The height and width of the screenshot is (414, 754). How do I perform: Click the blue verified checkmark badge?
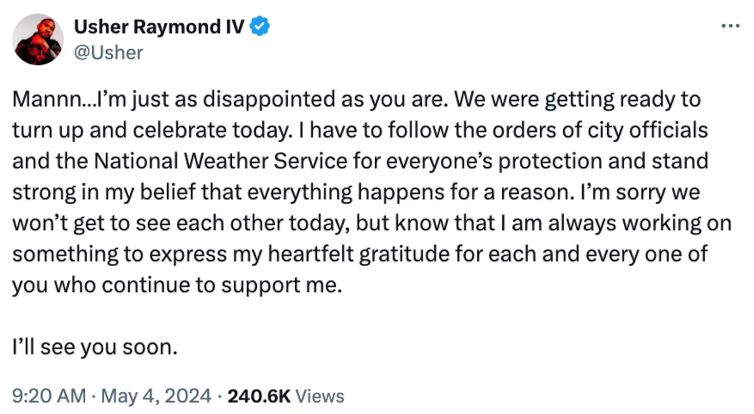[x=260, y=26]
